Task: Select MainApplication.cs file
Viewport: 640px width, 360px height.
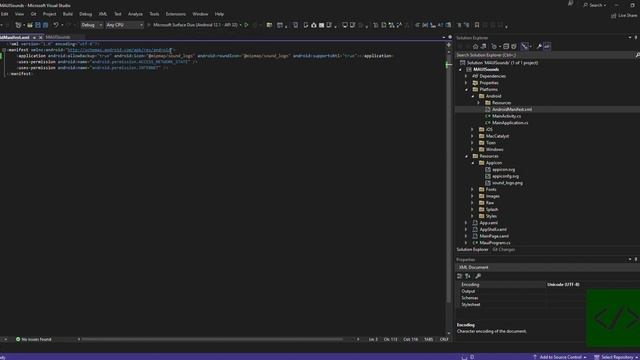Action: point(510,123)
